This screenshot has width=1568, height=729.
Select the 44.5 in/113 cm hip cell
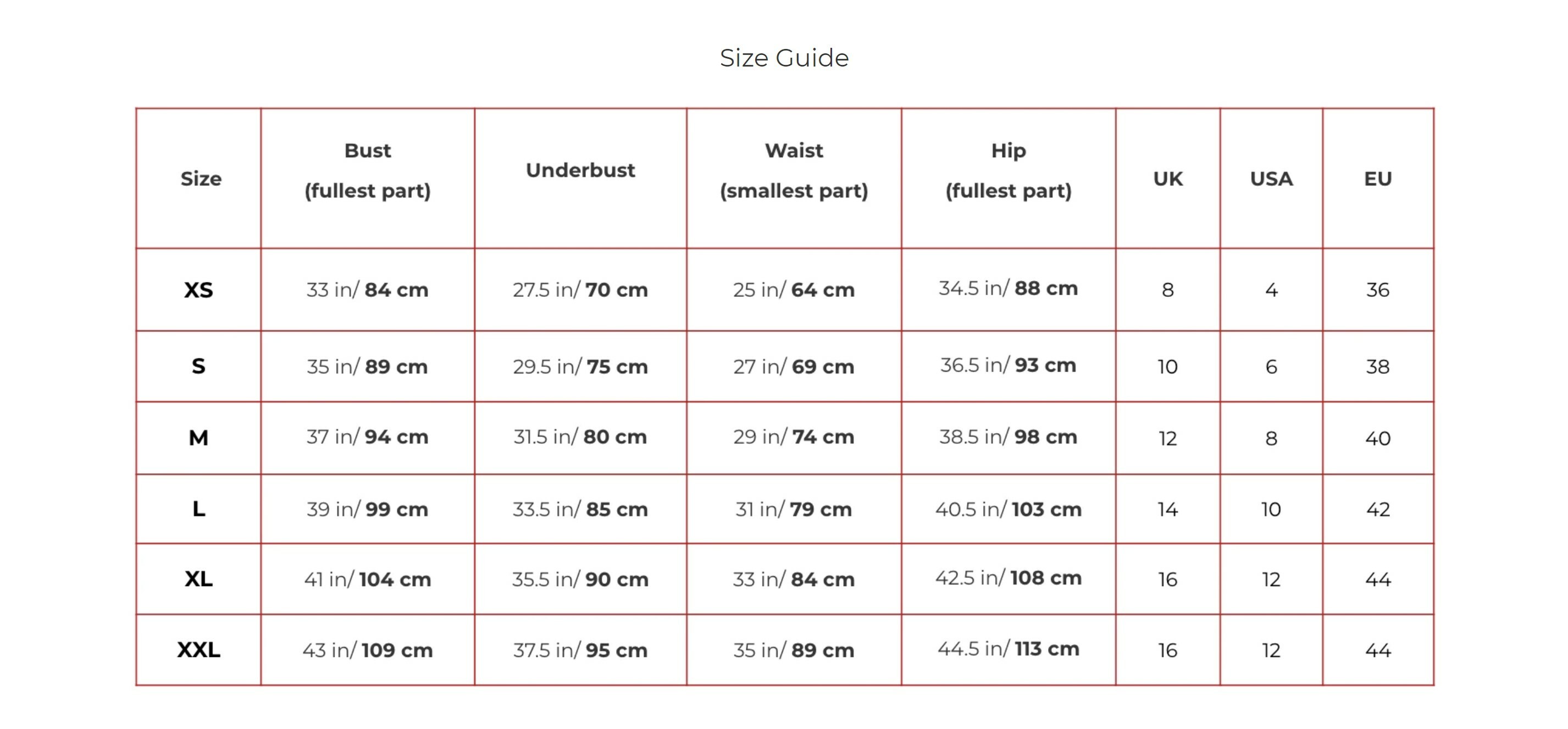[1008, 649]
